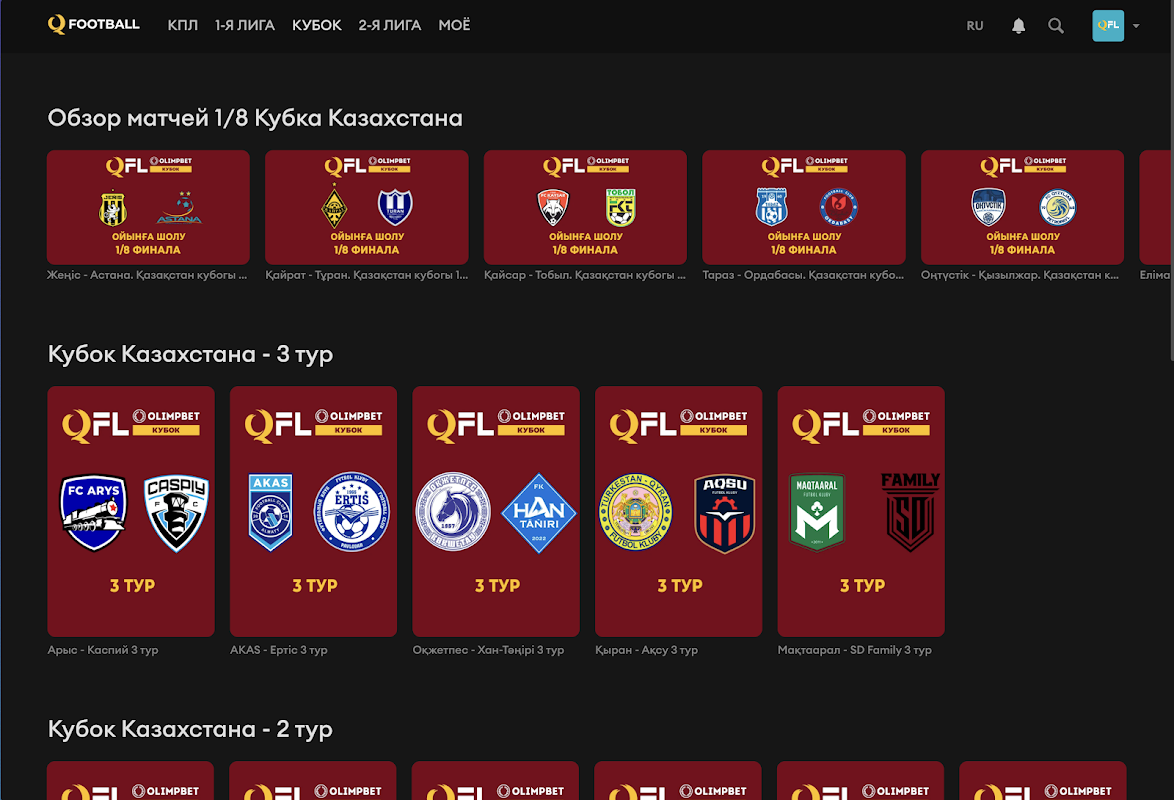Click the Ordabasy round crest
The height and width of the screenshot is (800, 1174).
[839, 207]
